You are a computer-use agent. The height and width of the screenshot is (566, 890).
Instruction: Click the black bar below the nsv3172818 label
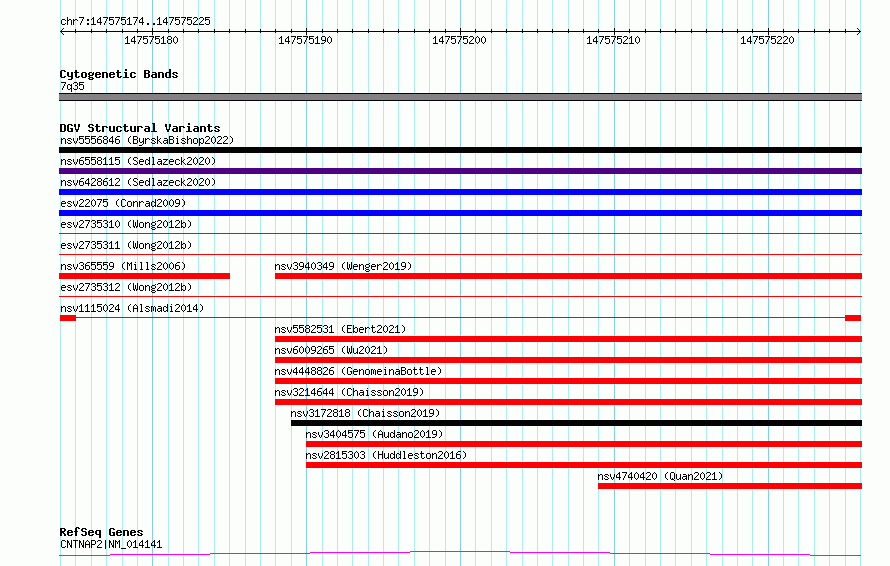click(576, 424)
